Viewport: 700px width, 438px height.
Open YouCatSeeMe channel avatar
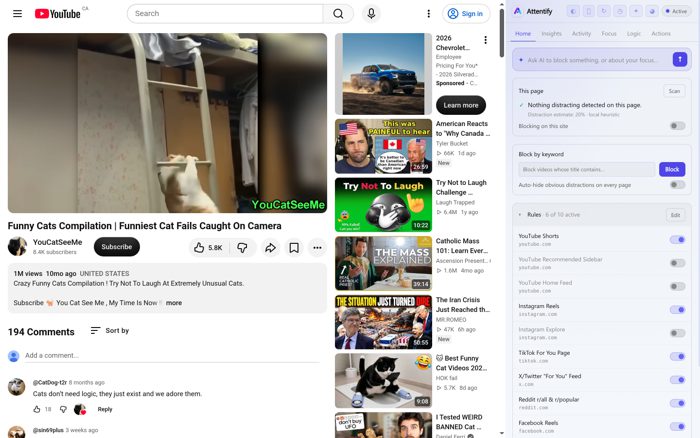[x=17, y=246]
